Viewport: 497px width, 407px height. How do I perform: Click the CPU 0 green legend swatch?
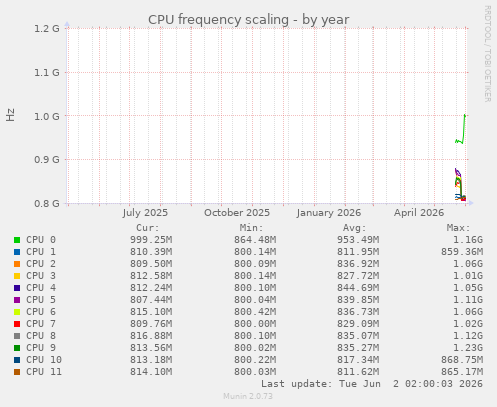click(x=17, y=240)
